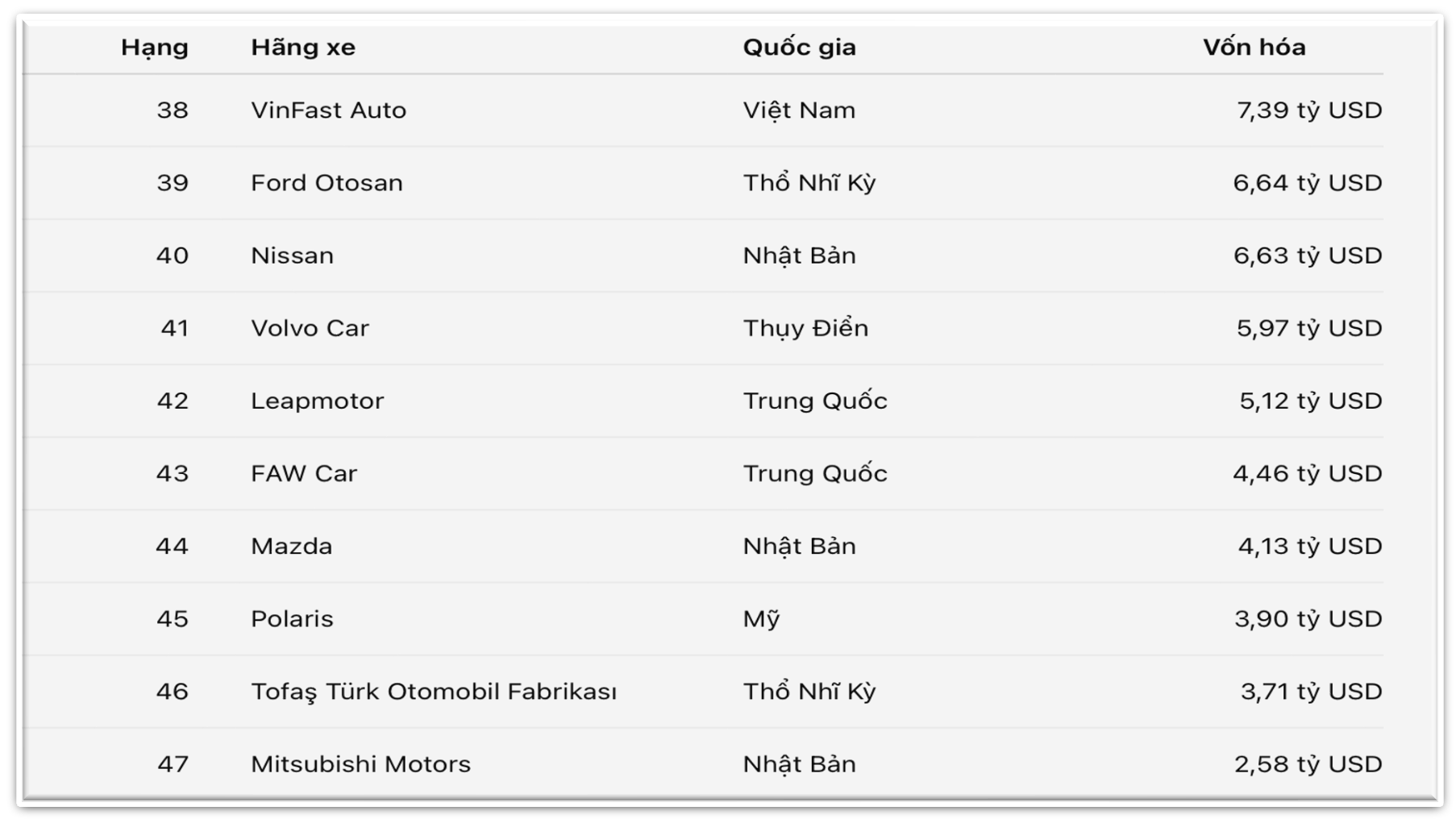The image size is (1456, 819).
Task: Click the Hãng xe column header
Action: pos(303,48)
